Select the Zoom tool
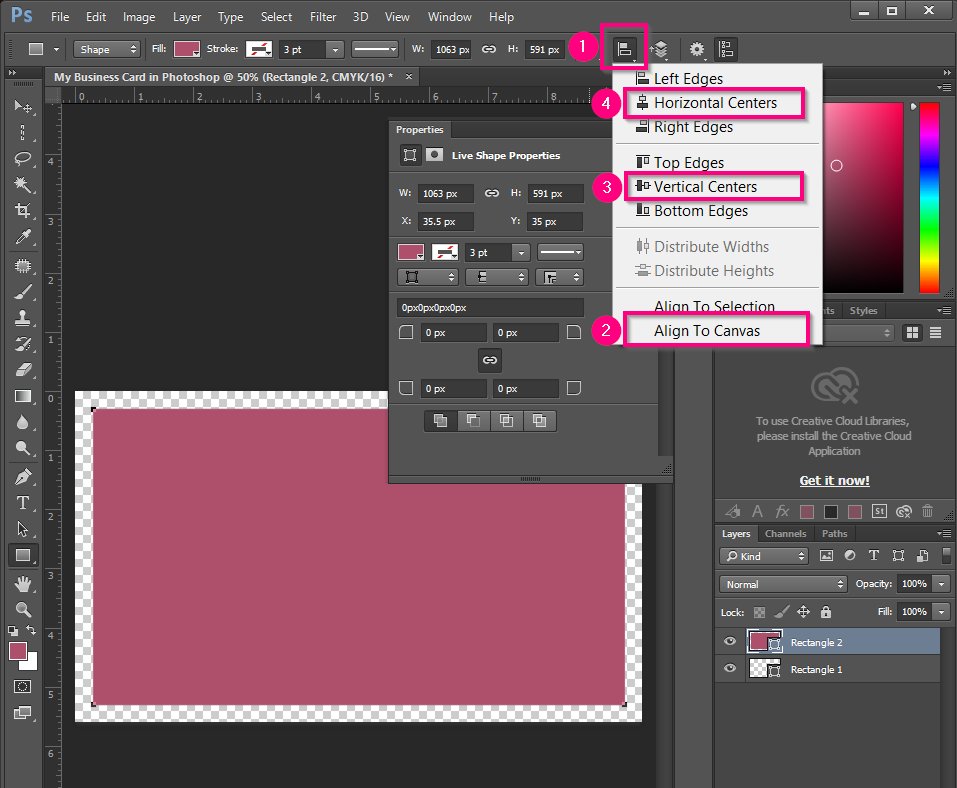957x788 pixels. (25, 609)
